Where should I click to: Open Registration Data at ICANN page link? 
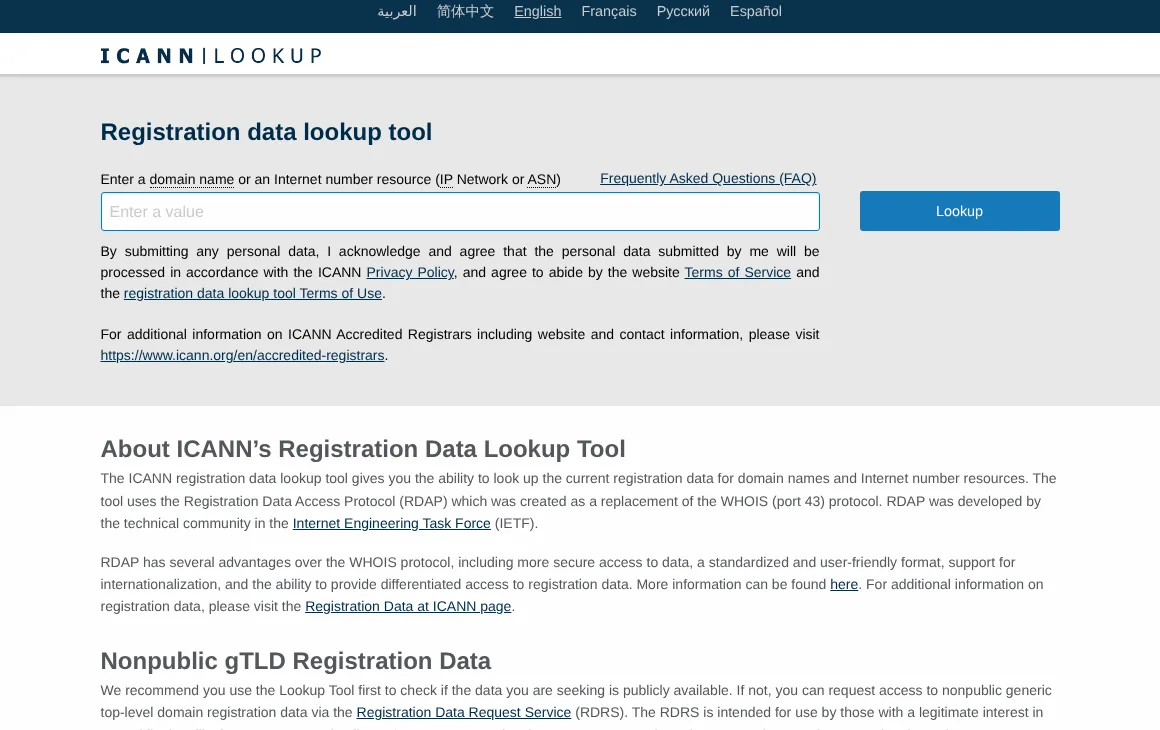(x=408, y=606)
